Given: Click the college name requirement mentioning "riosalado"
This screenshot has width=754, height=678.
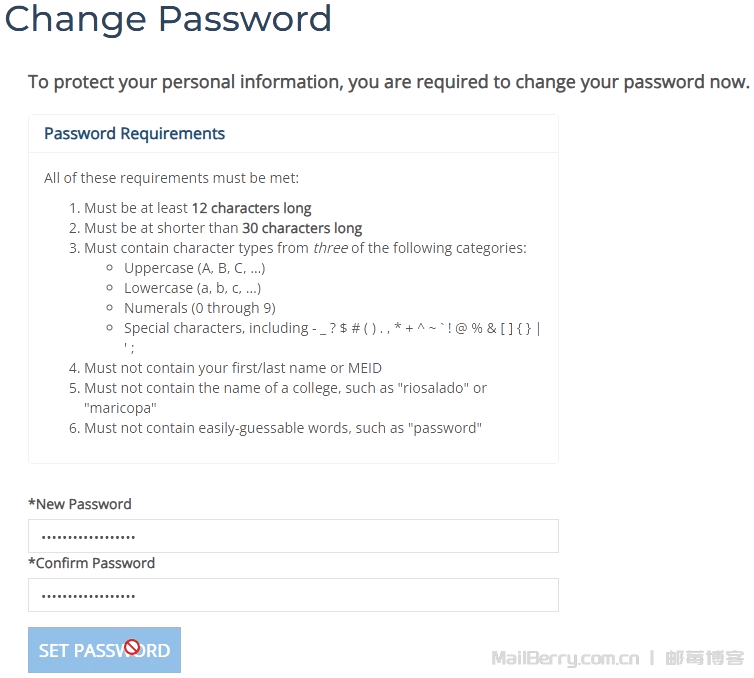Looking at the screenshot, I should [x=285, y=388].
